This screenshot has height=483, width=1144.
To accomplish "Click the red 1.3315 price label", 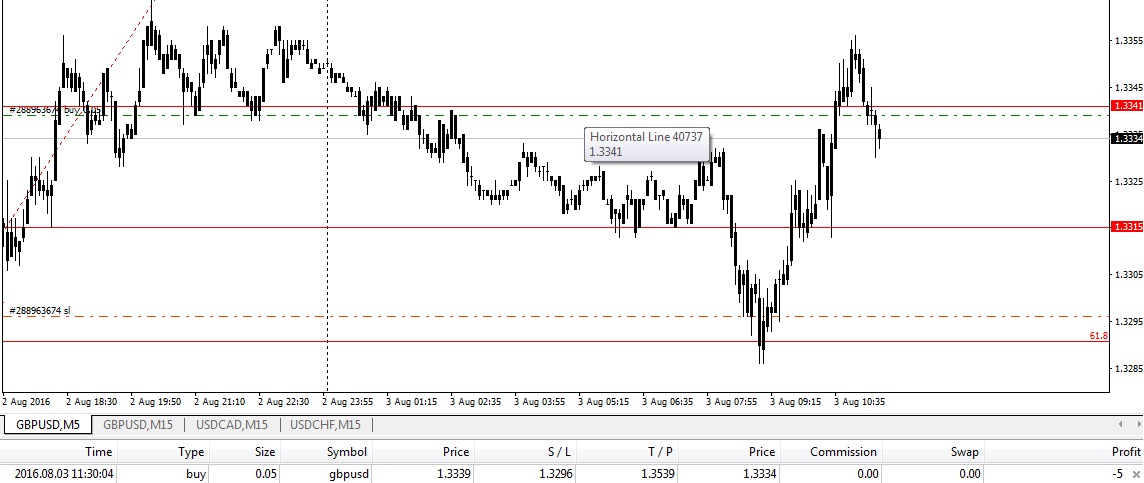I will point(1126,227).
